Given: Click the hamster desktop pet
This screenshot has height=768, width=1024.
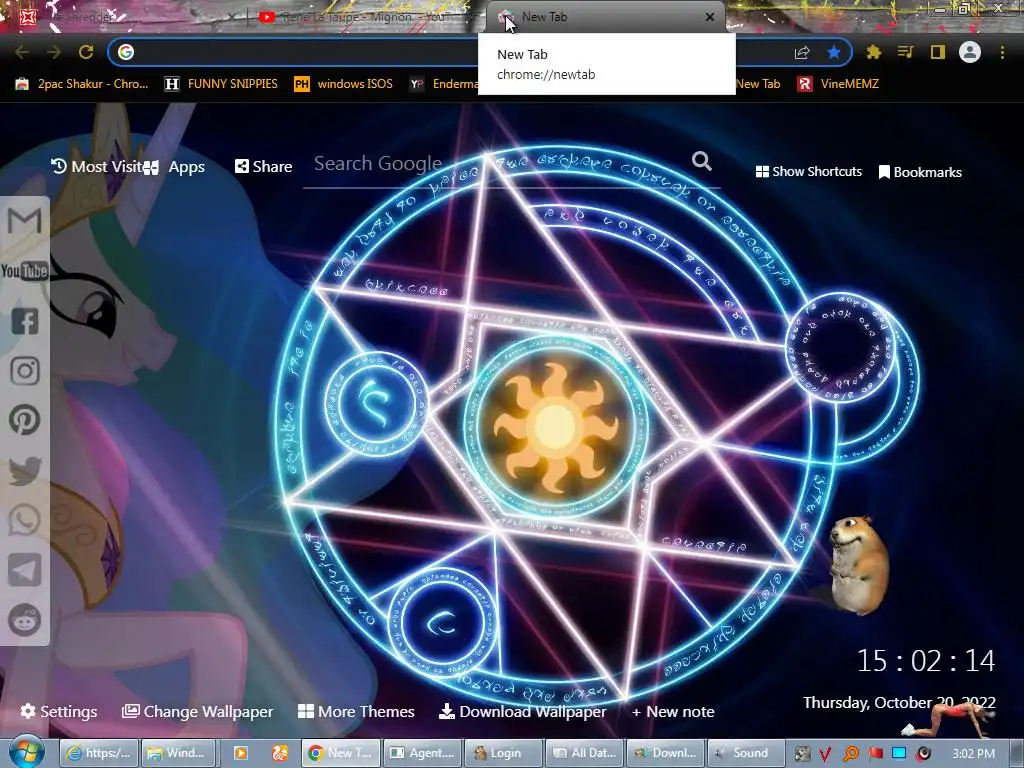Looking at the screenshot, I should [857, 564].
